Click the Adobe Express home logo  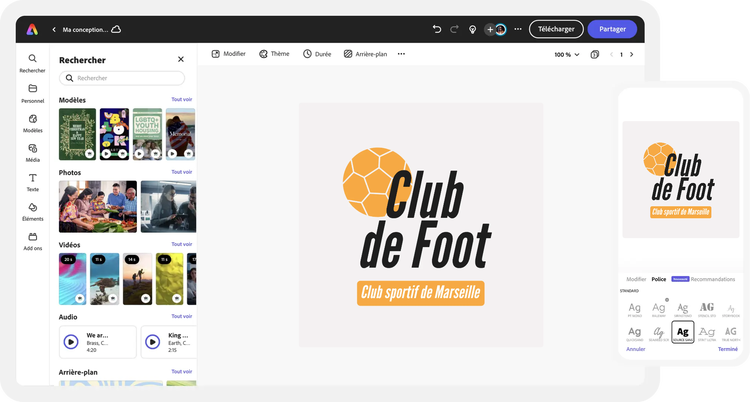[33, 29]
